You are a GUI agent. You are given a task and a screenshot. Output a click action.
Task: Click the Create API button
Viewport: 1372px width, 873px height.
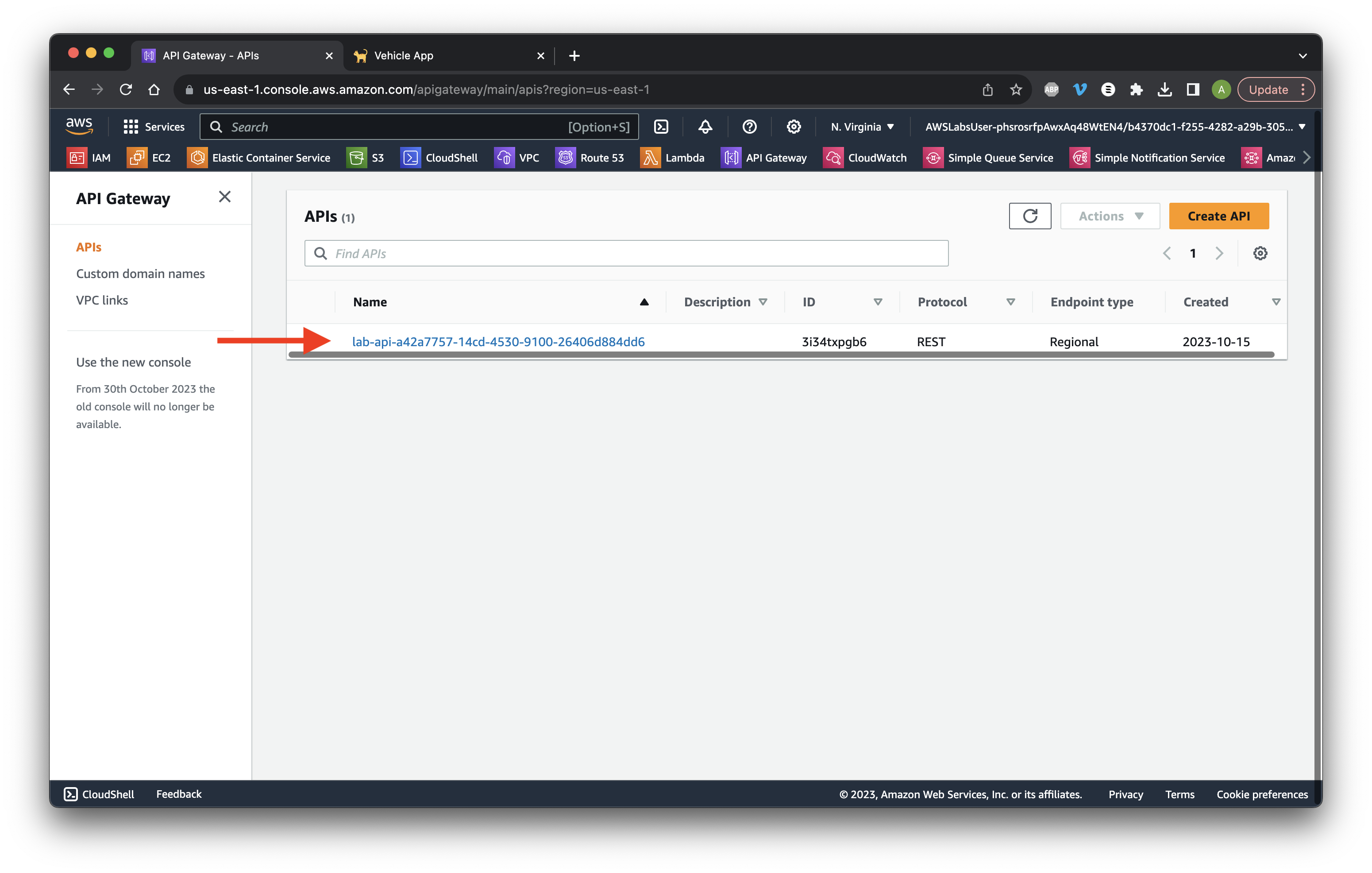[x=1219, y=216]
